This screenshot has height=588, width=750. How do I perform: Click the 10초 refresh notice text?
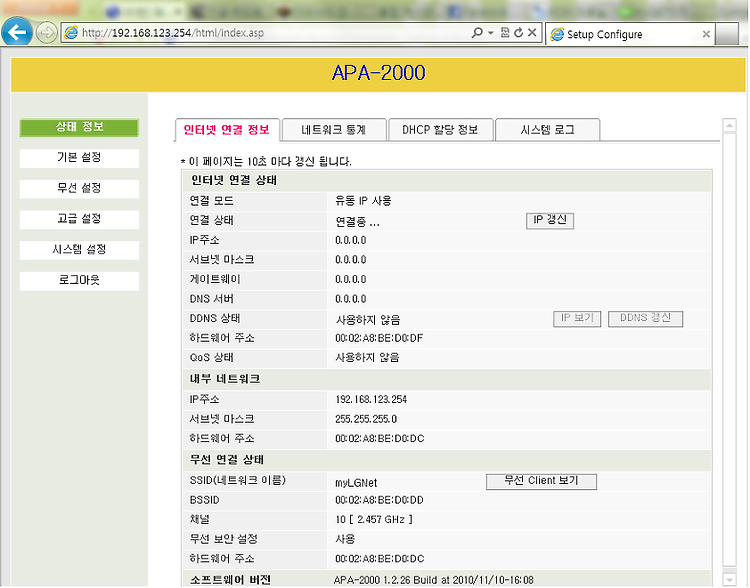coord(266,162)
